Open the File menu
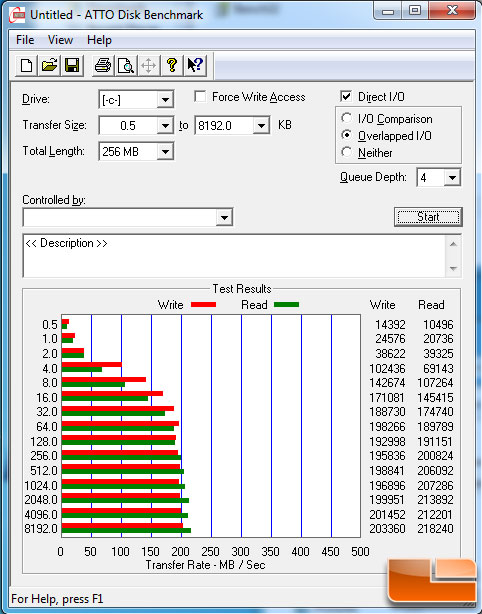482x614 pixels. click(x=25, y=40)
